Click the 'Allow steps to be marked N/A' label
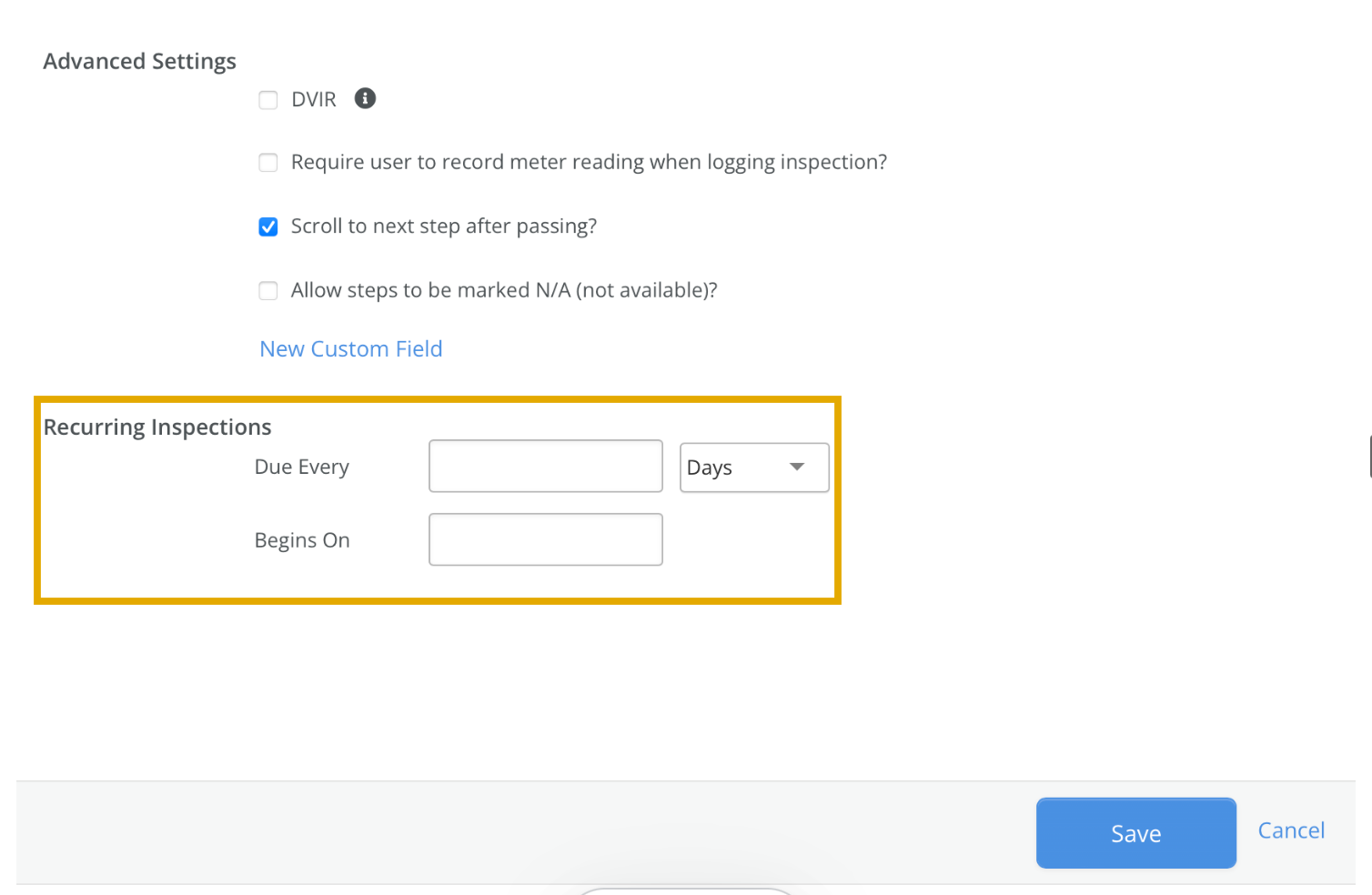The image size is (1372, 895). pos(504,290)
